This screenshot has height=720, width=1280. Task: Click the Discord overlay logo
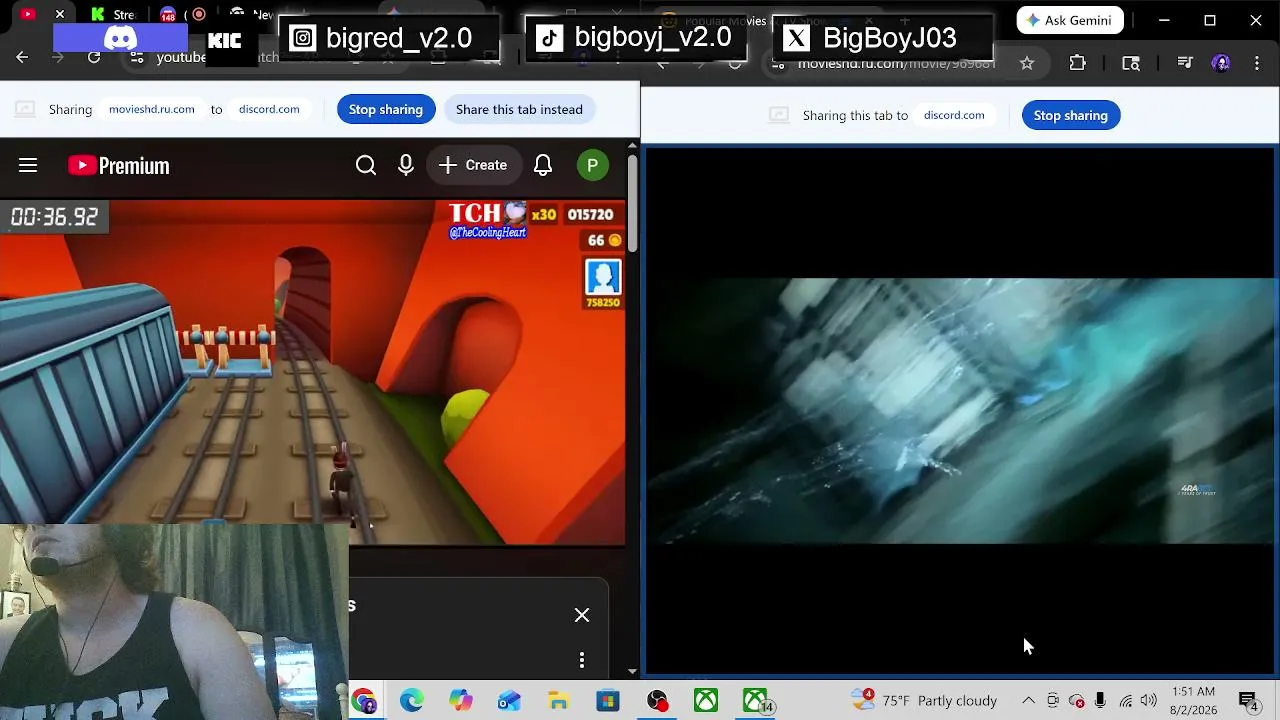[120, 38]
